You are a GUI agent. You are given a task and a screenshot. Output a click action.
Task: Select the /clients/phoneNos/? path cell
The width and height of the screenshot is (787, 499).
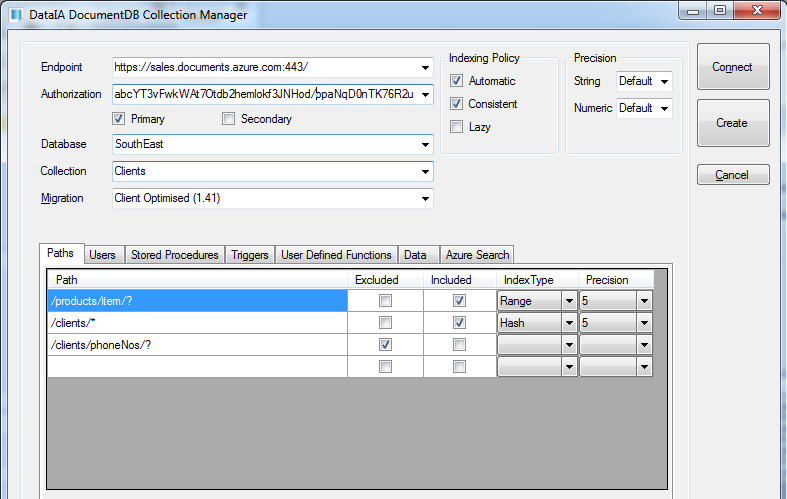[197, 345]
